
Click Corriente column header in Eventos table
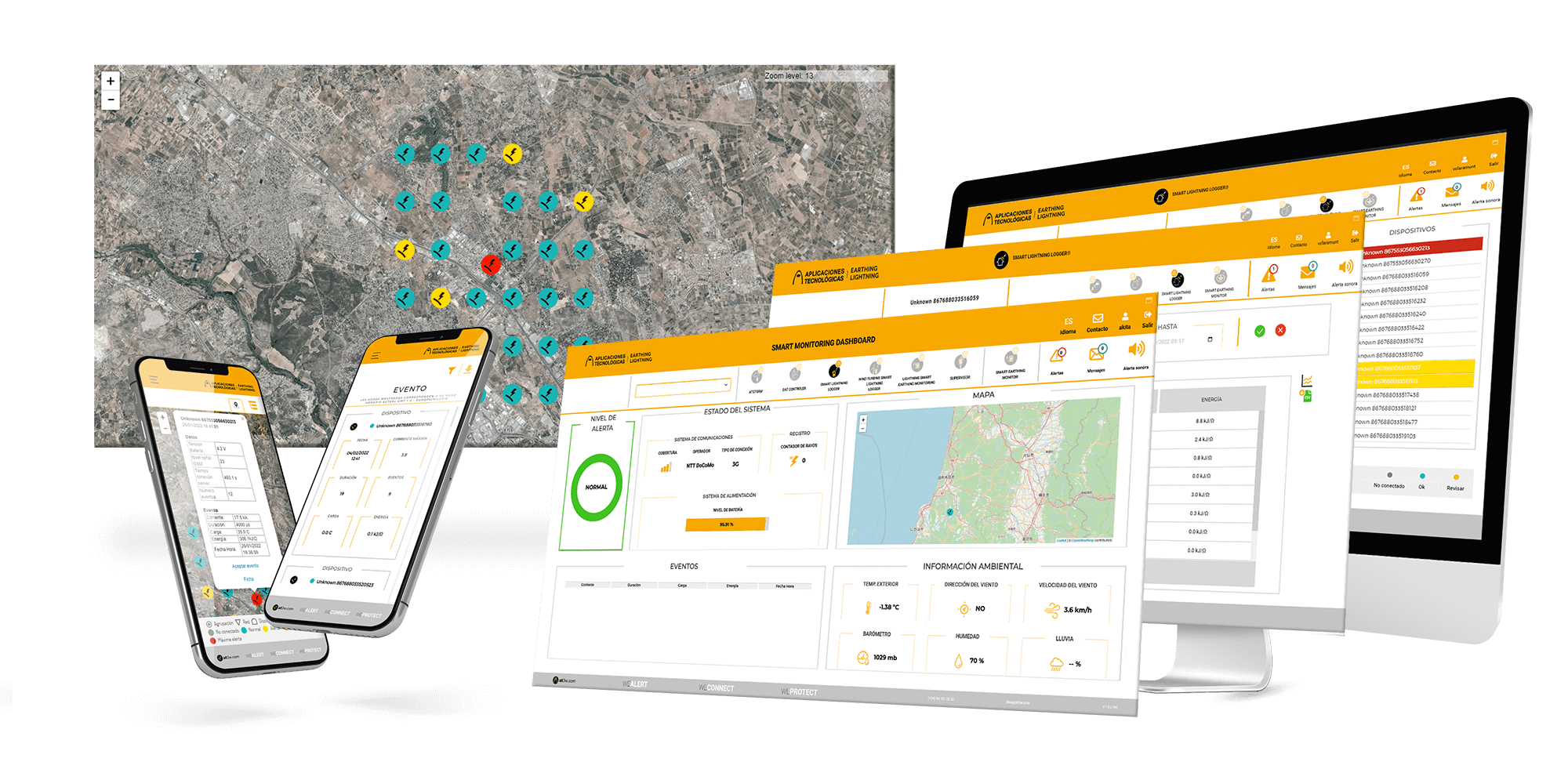[587, 585]
